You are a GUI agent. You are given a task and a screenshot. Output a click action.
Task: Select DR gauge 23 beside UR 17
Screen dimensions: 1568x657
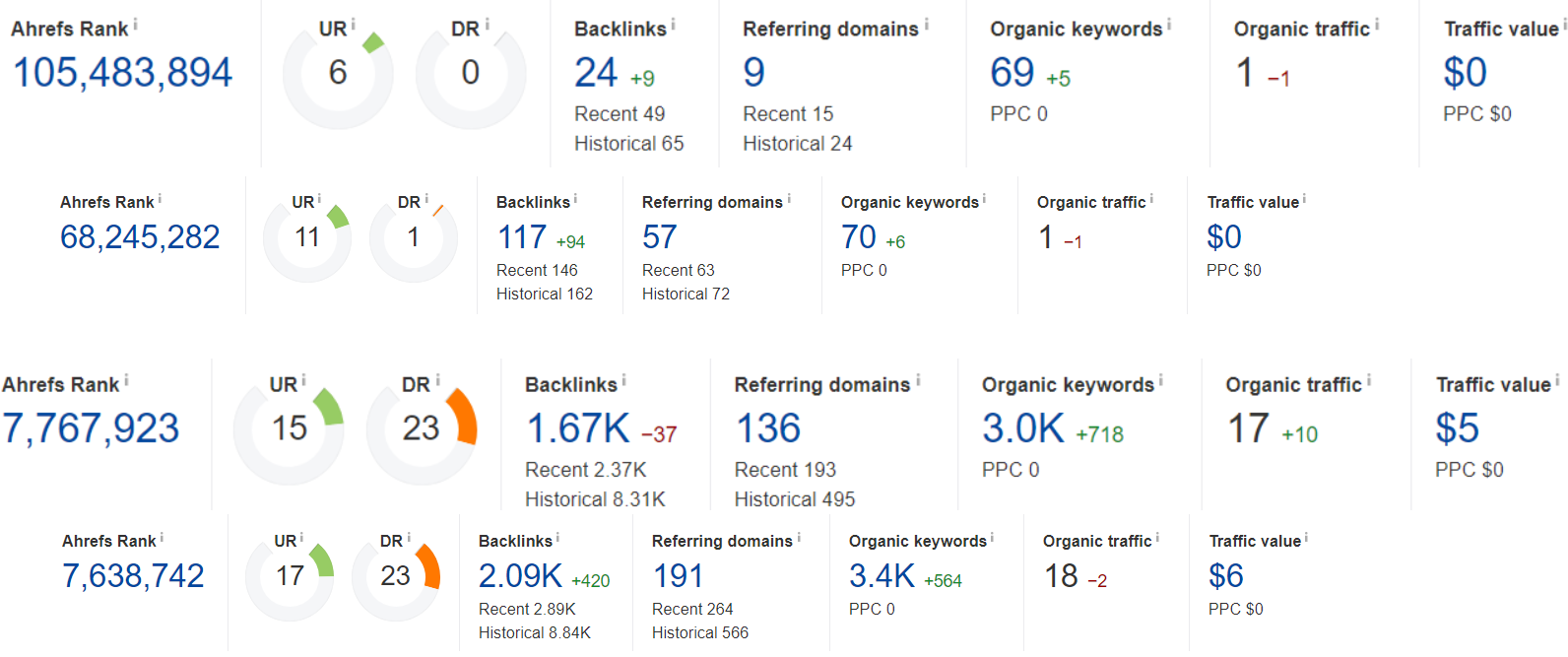tap(396, 577)
